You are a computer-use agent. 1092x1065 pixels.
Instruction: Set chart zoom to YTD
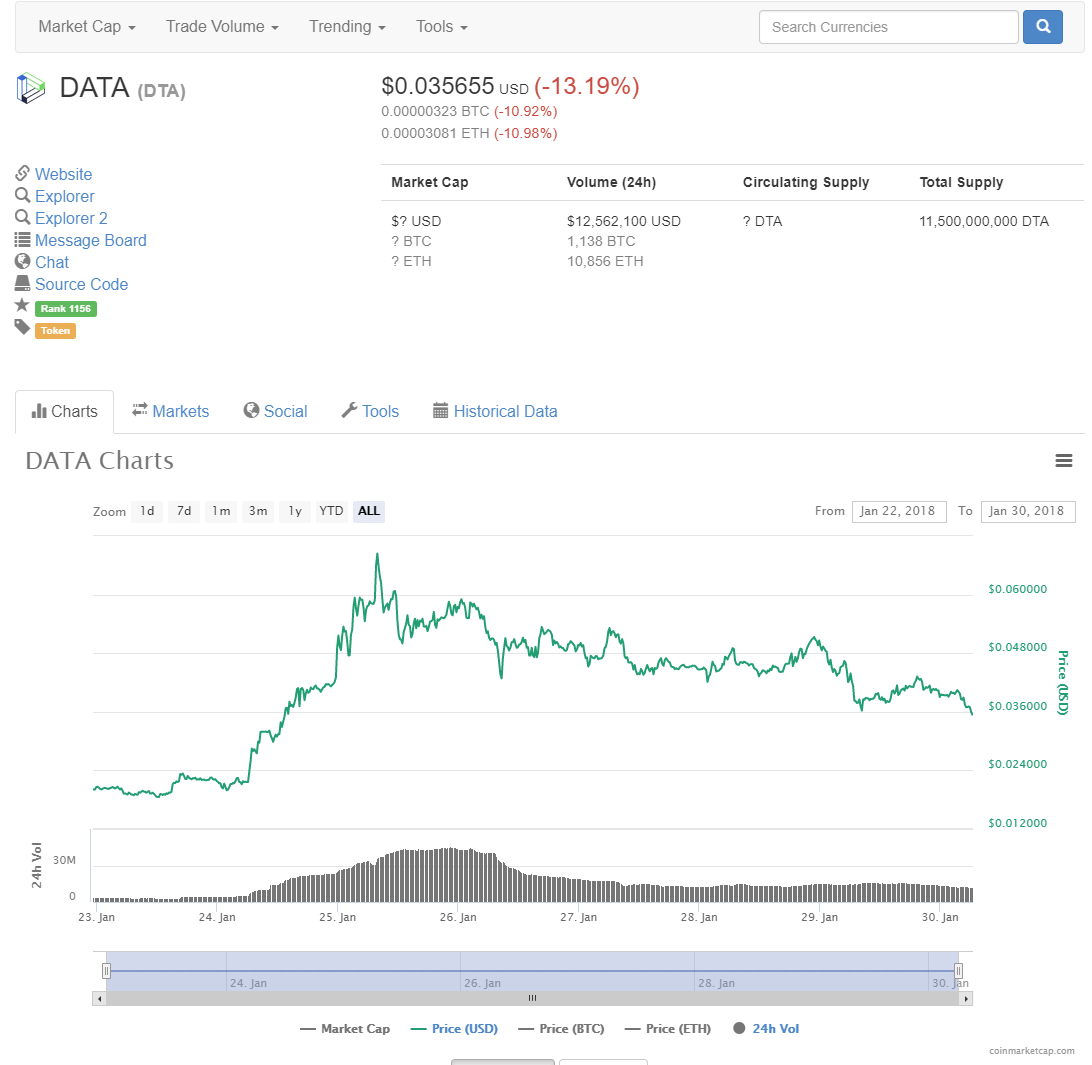332,511
